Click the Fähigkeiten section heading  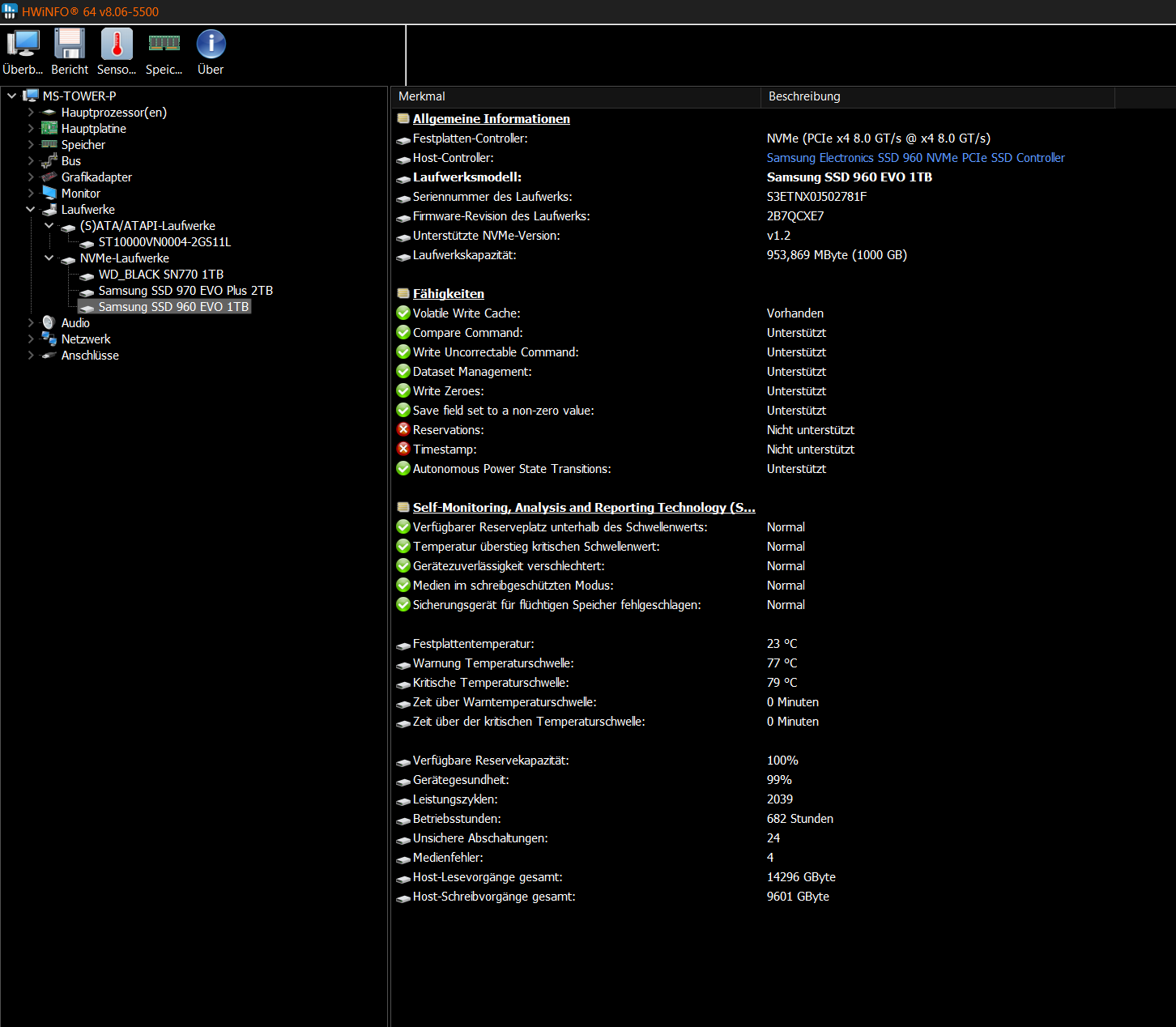449,294
